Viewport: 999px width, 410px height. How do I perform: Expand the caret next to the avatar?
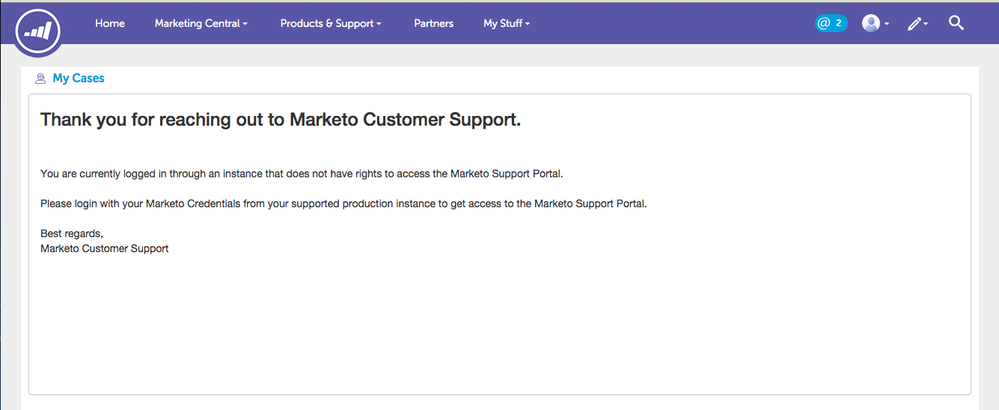pos(887,24)
